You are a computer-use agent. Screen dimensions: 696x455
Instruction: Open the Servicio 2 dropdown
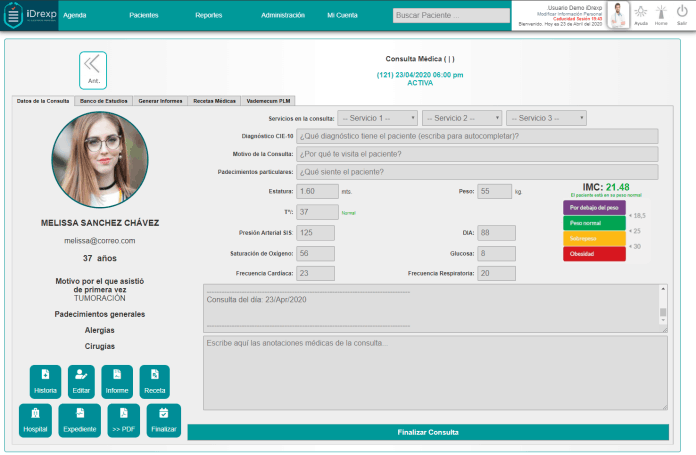click(461, 118)
